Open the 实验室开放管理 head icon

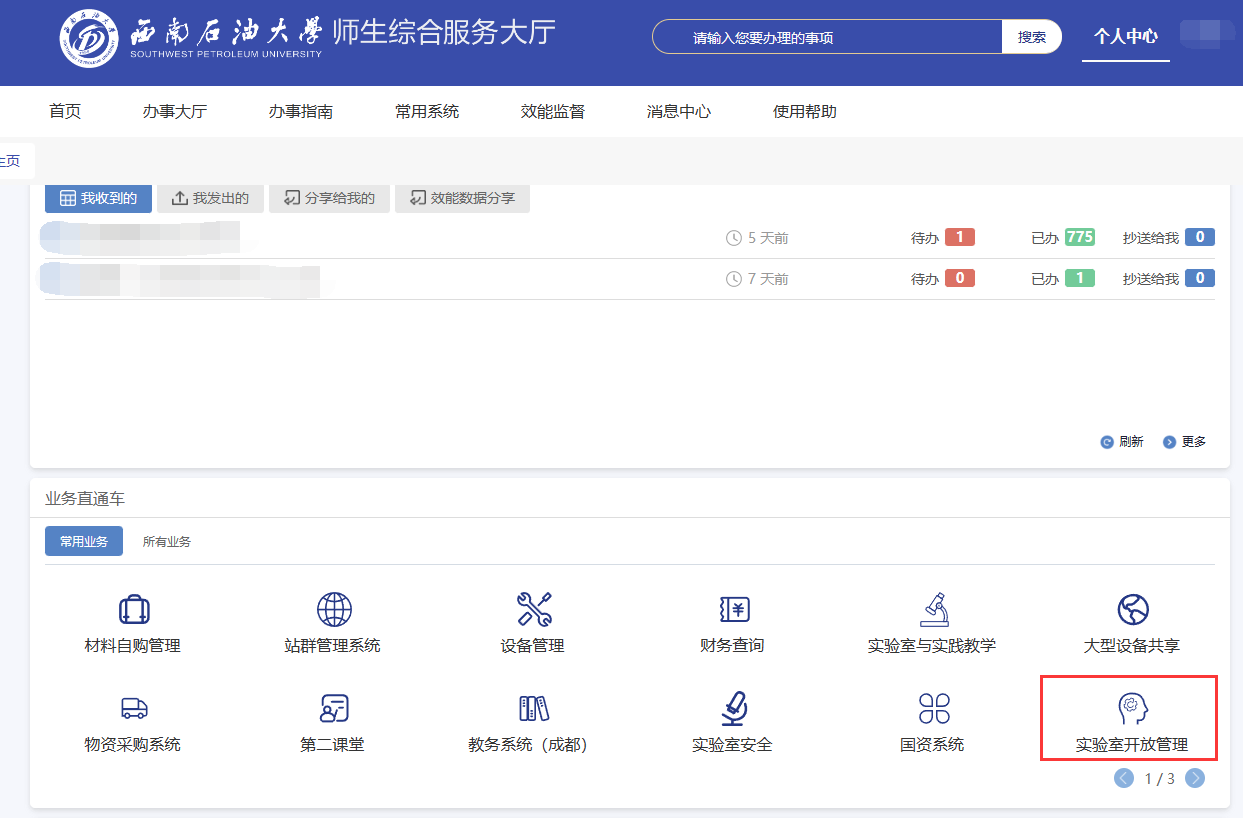1132,708
